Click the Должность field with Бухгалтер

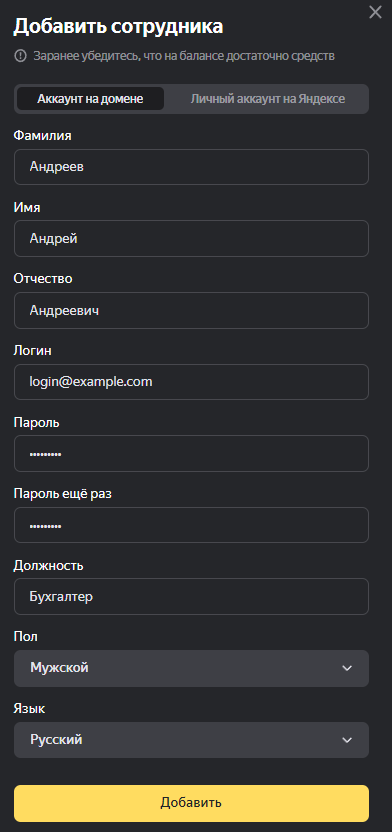click(x=191, y=596)
